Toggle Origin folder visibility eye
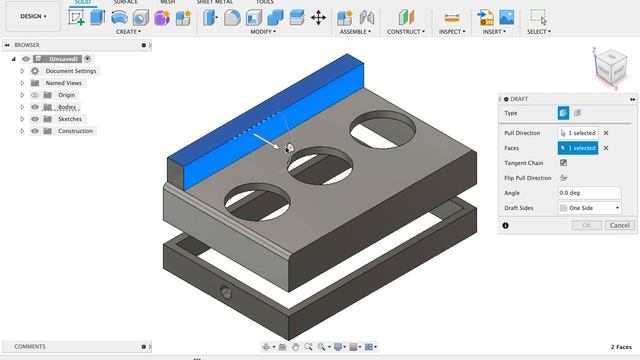 coord(35,95)
